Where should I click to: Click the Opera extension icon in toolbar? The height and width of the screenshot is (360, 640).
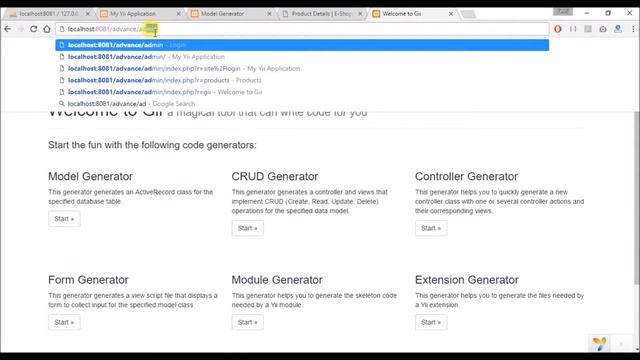[x=558, y=29]
